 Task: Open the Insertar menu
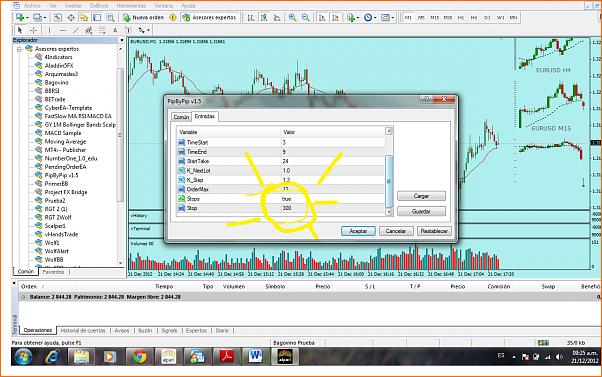73,6
